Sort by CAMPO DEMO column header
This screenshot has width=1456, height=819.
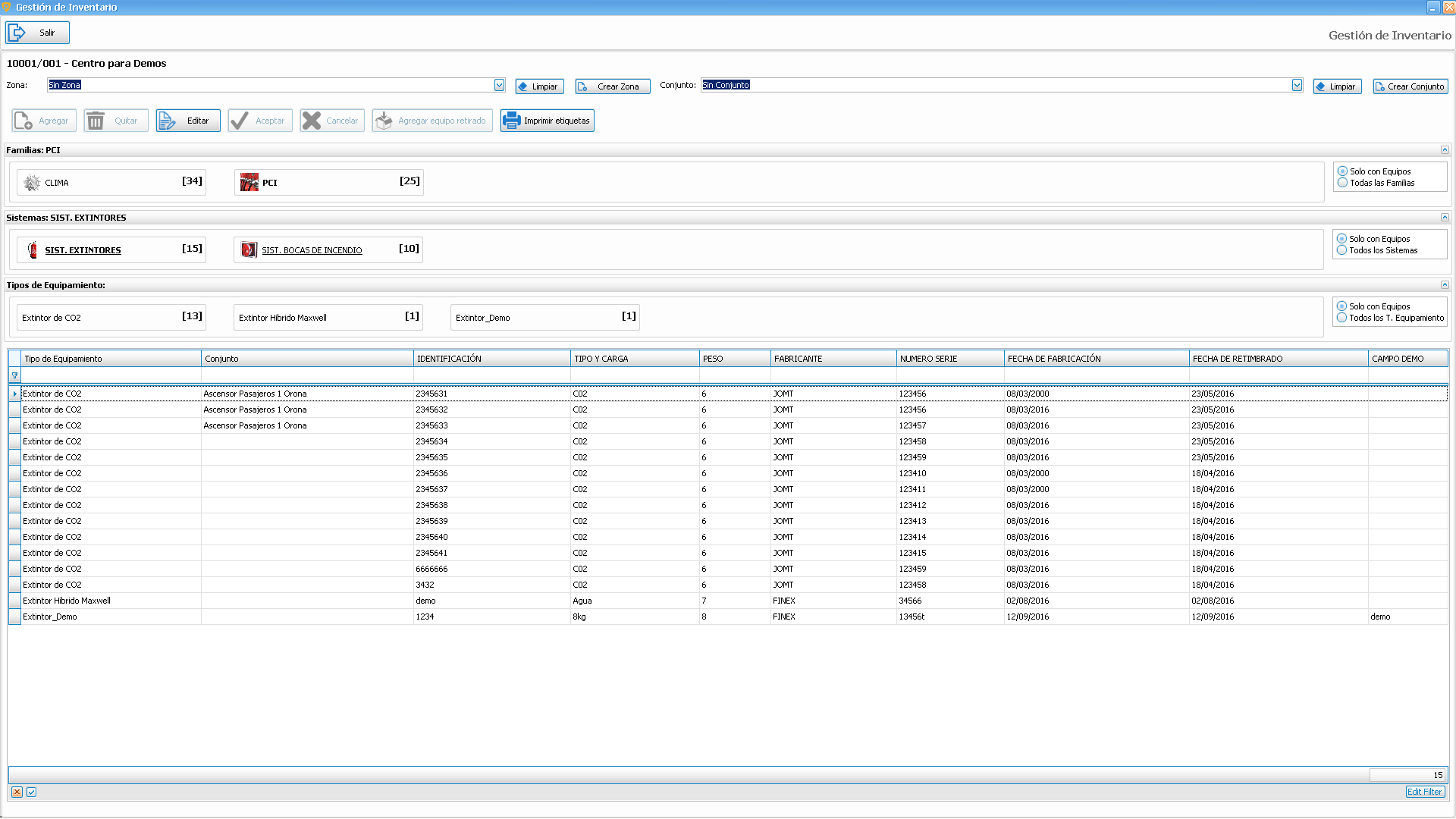pyautogui.click(x=1408, y=359)
